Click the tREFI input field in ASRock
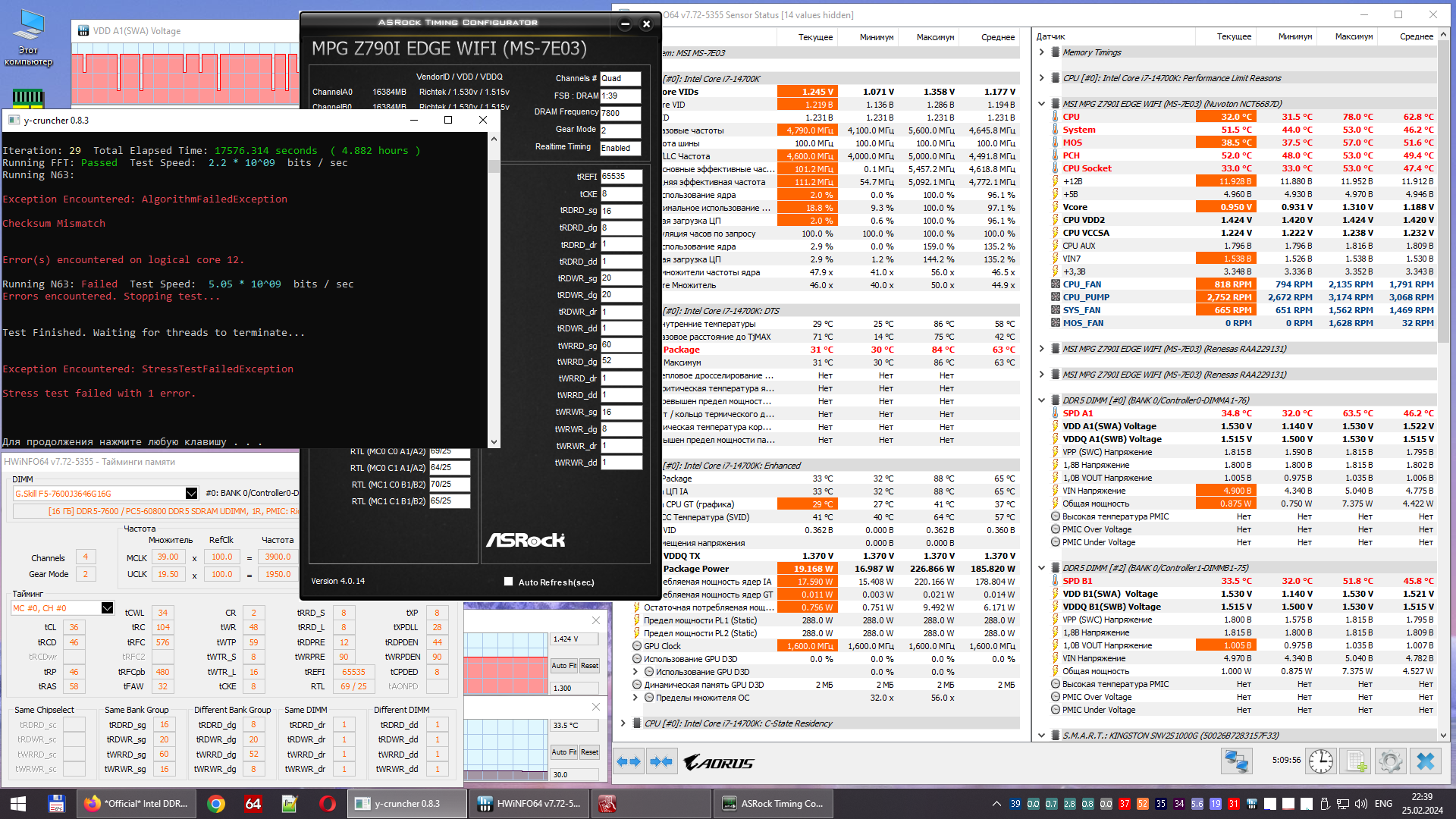This screenshot has height=819, width=1456. click(x=621, y=177)
